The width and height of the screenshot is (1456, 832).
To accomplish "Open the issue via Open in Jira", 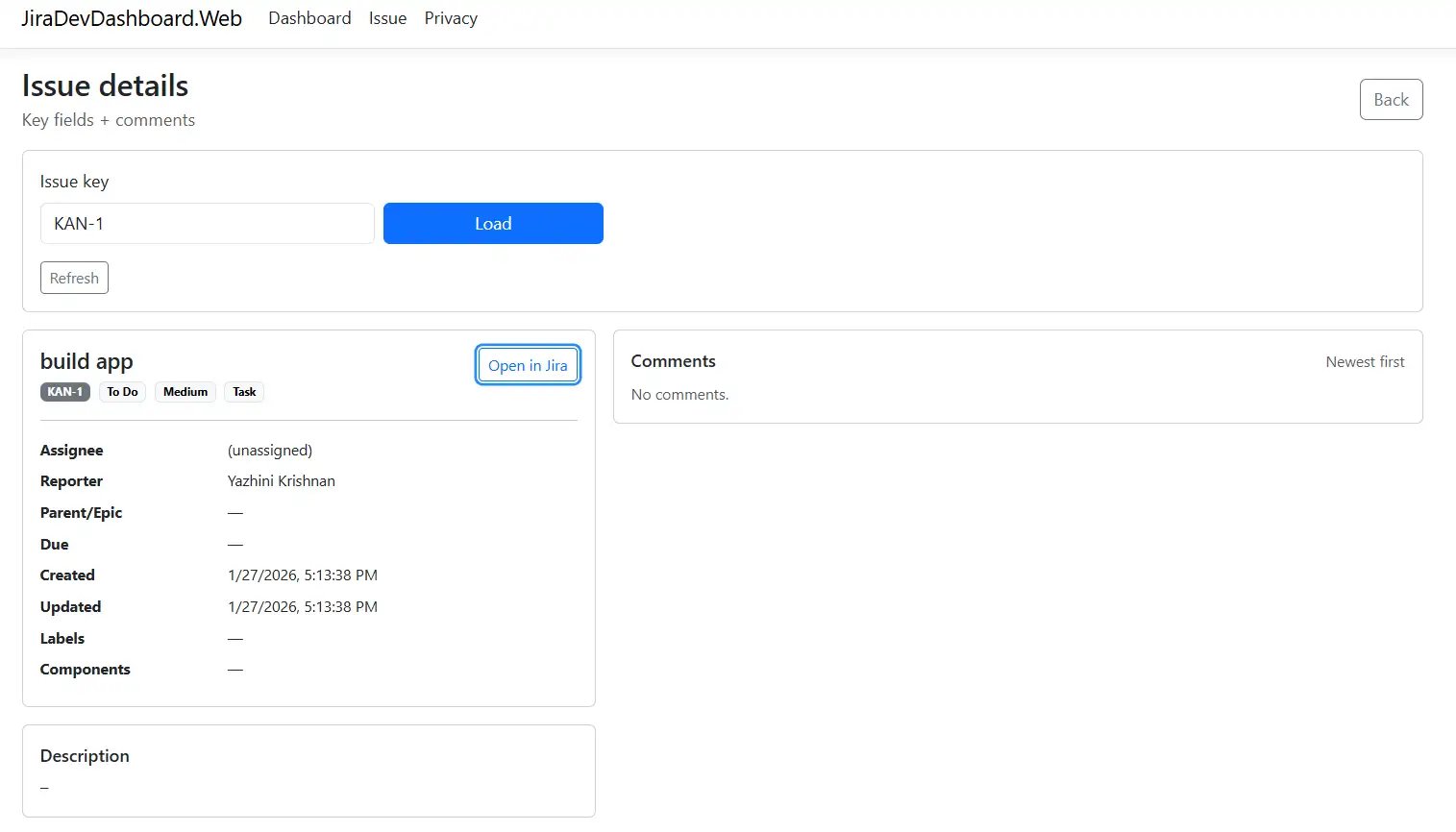I will [x=528, y=365].
